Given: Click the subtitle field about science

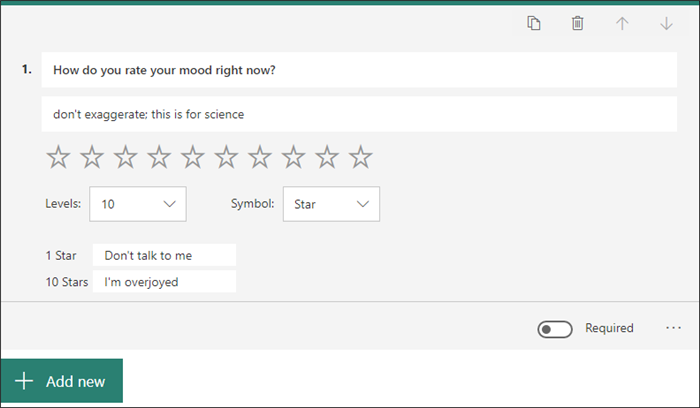Looking at the screenshot, I should click(359, 114).
